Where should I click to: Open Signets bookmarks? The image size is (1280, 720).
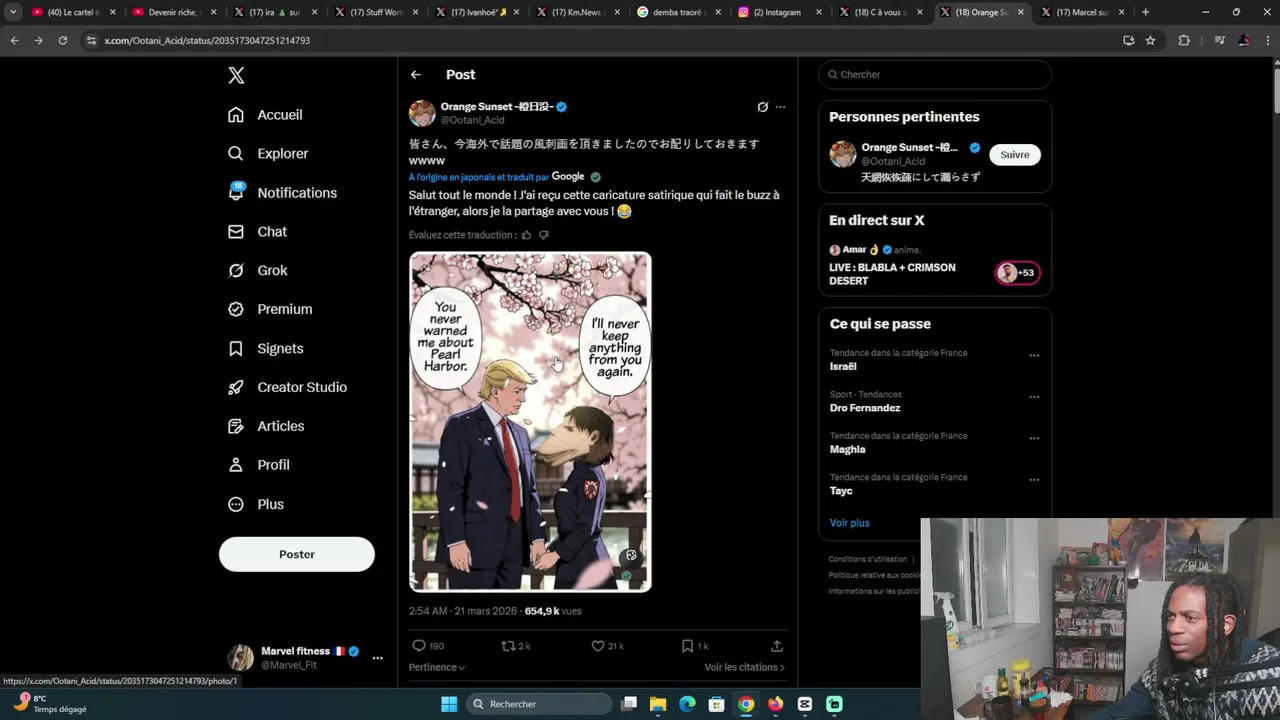265,349
